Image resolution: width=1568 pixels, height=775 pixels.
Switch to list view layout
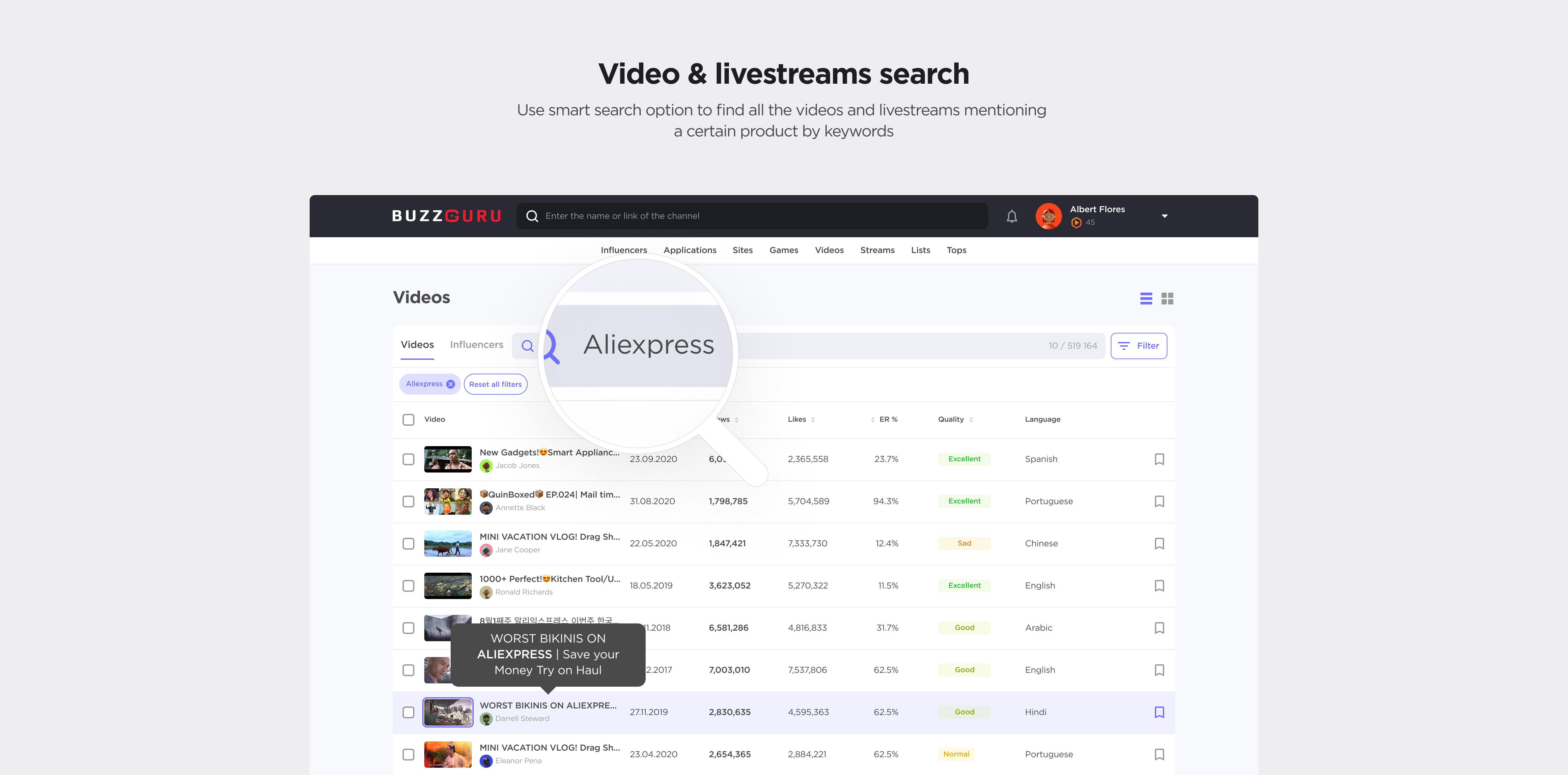tap(1146, 298)
